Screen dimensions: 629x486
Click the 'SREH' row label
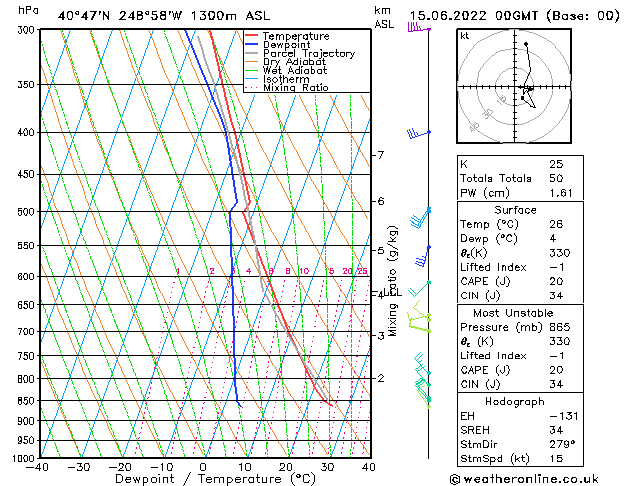(x=475, y=430)
